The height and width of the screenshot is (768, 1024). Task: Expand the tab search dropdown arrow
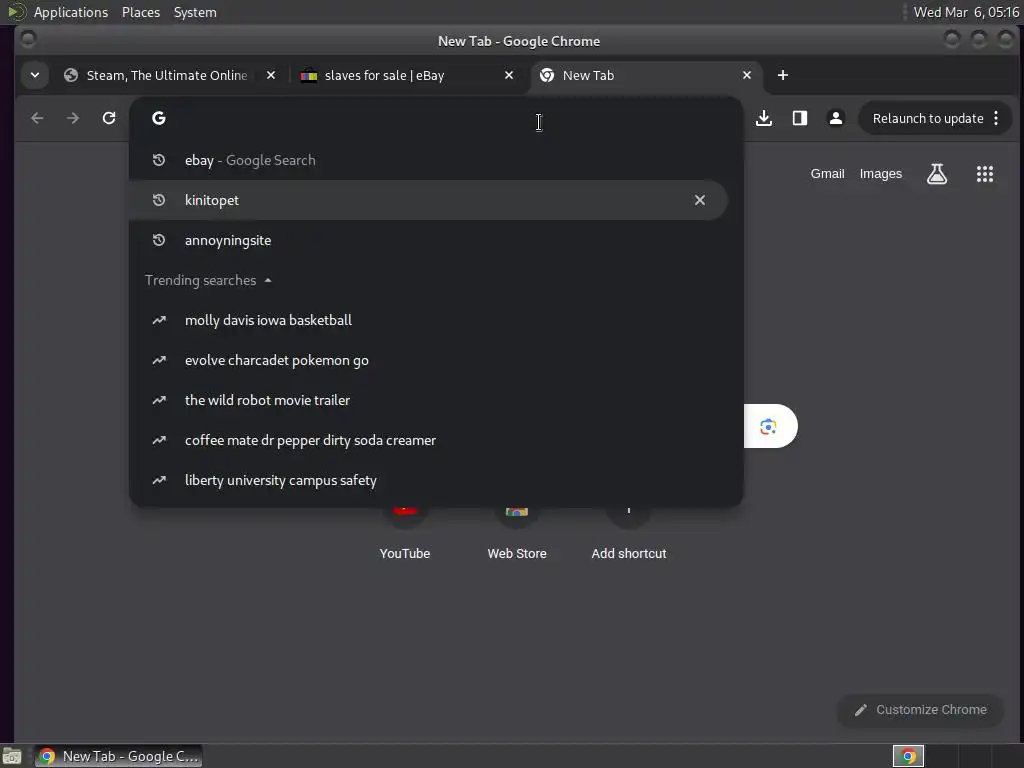35,75
